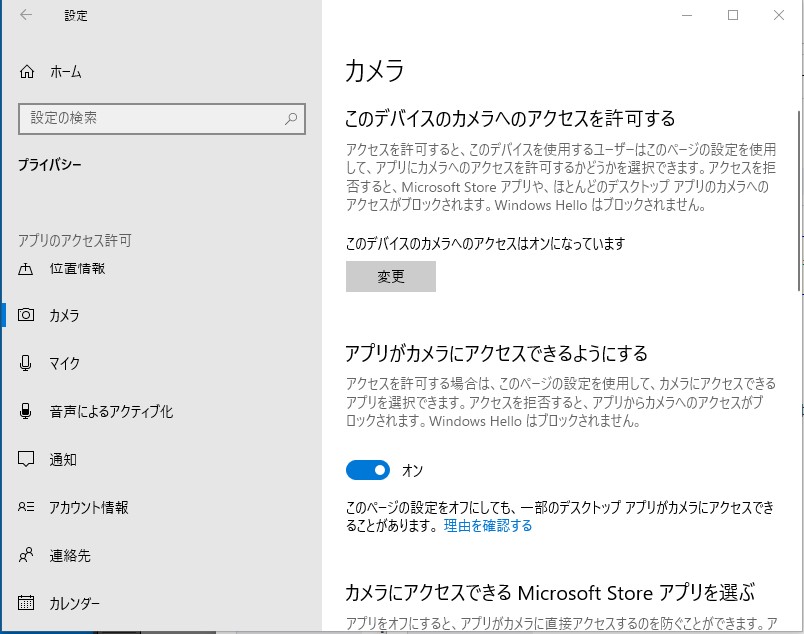The image size is (804, 634).
Task: Click heading このデバイスのカメラへのアクセスを許可する
Action: coord(510,118)
